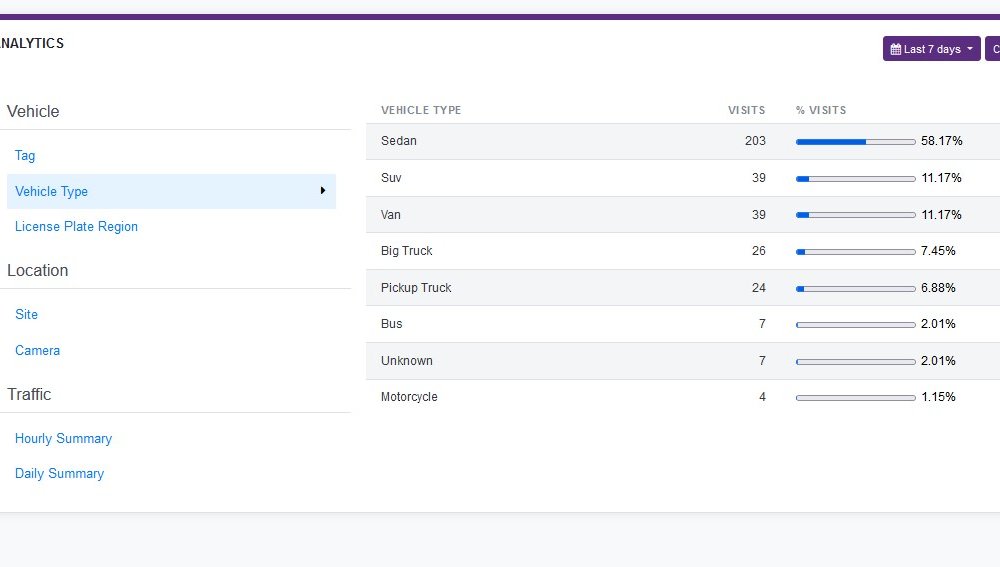This screenshot has width=1000, height=567.
Task: Go to the Site location report
Action: click(26, 314)
